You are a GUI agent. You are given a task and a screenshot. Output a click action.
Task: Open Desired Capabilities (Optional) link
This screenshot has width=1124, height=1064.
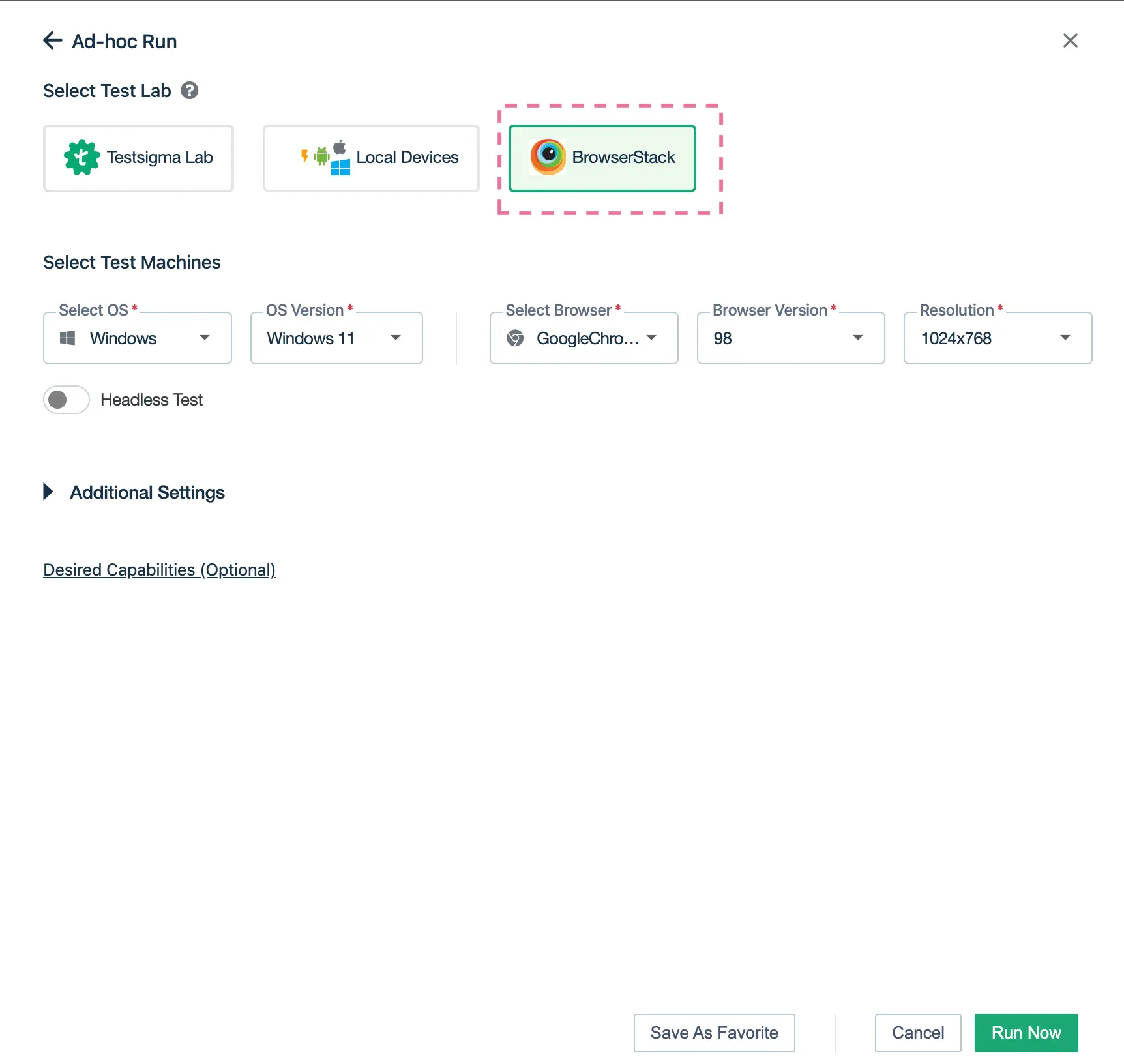point(159,570)
